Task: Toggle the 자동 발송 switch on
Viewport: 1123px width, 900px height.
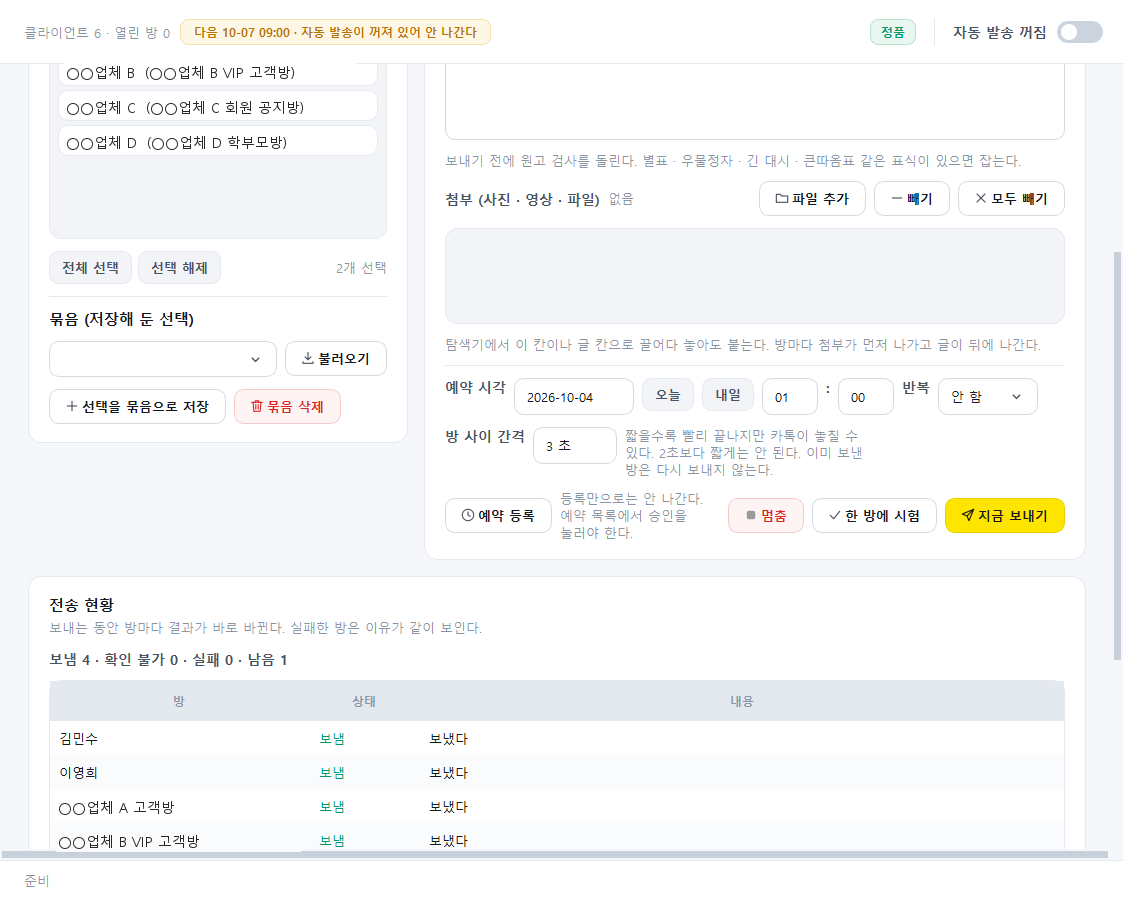Action: pyautogui.click(x=1079, y=32)
